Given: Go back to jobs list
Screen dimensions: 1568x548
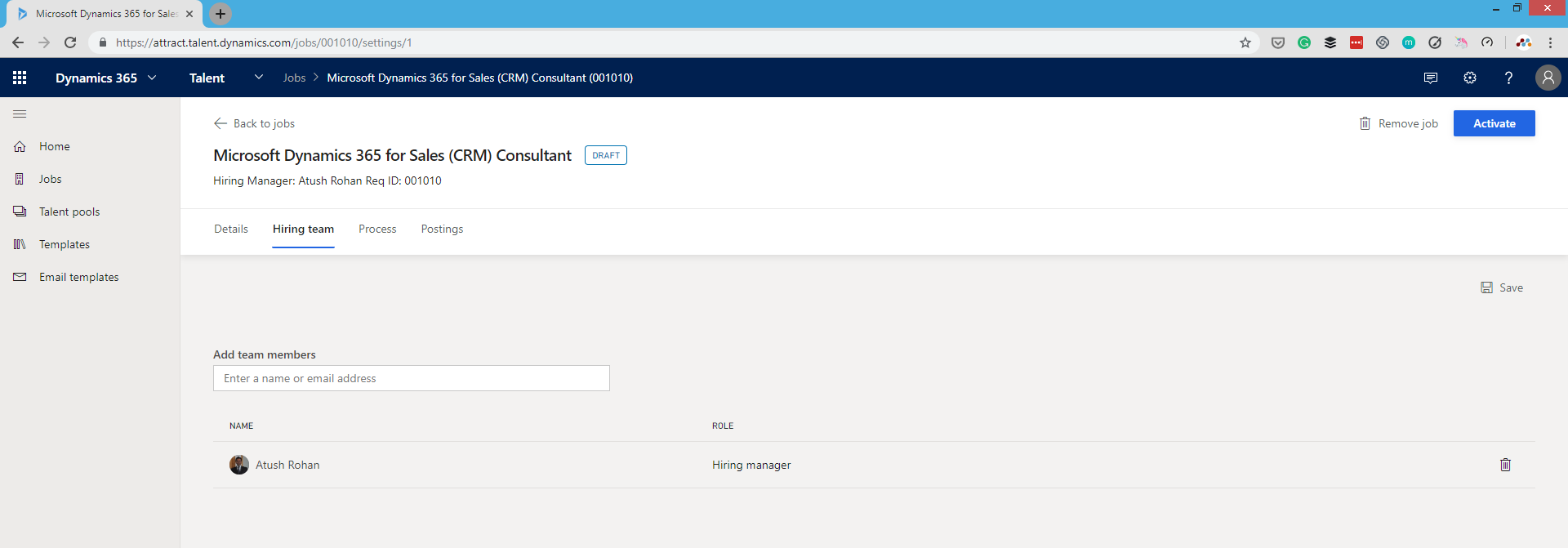Looking at the screenshot, I should tap(254, 123).
